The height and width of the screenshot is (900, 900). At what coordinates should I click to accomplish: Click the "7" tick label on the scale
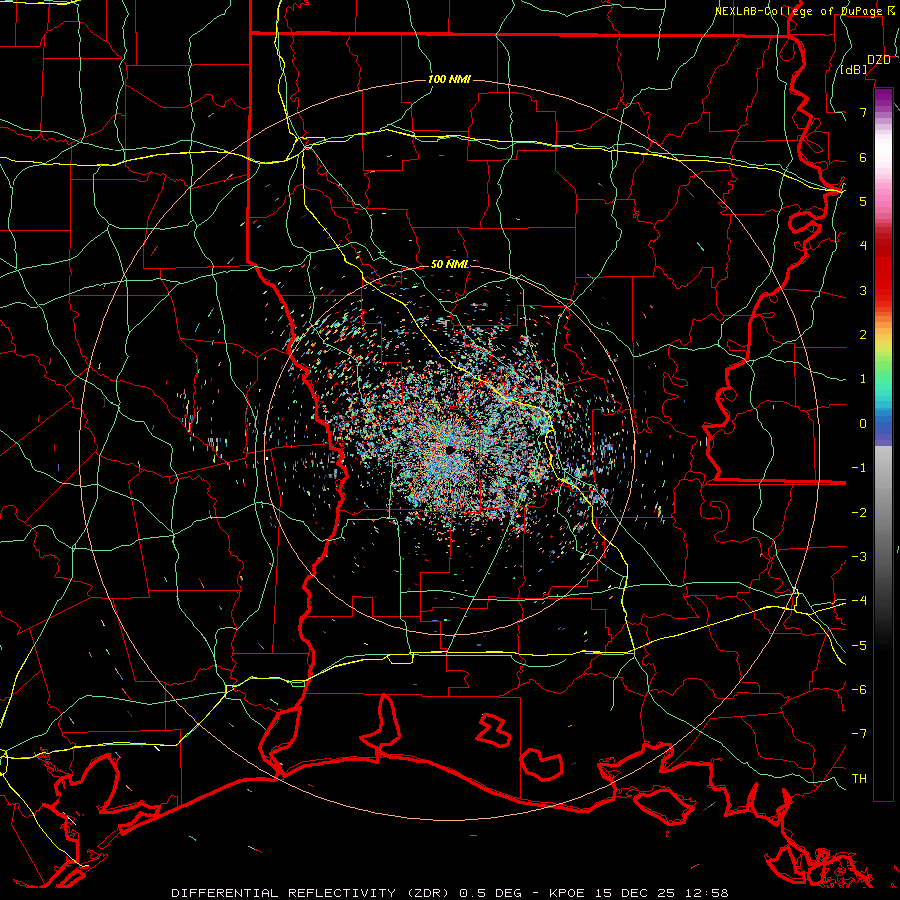(863, 112)
